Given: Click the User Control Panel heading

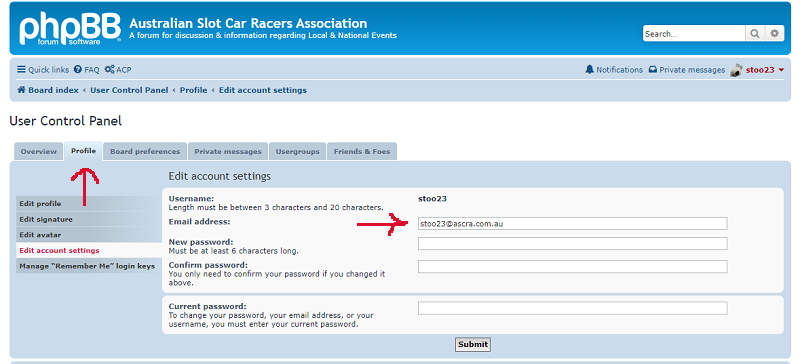Looking at the screenshot, I should click(x=66, y=121).
